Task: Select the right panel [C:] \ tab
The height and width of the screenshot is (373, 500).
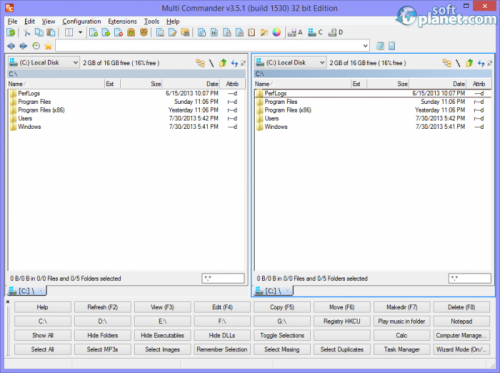Action: coord(273,291)
